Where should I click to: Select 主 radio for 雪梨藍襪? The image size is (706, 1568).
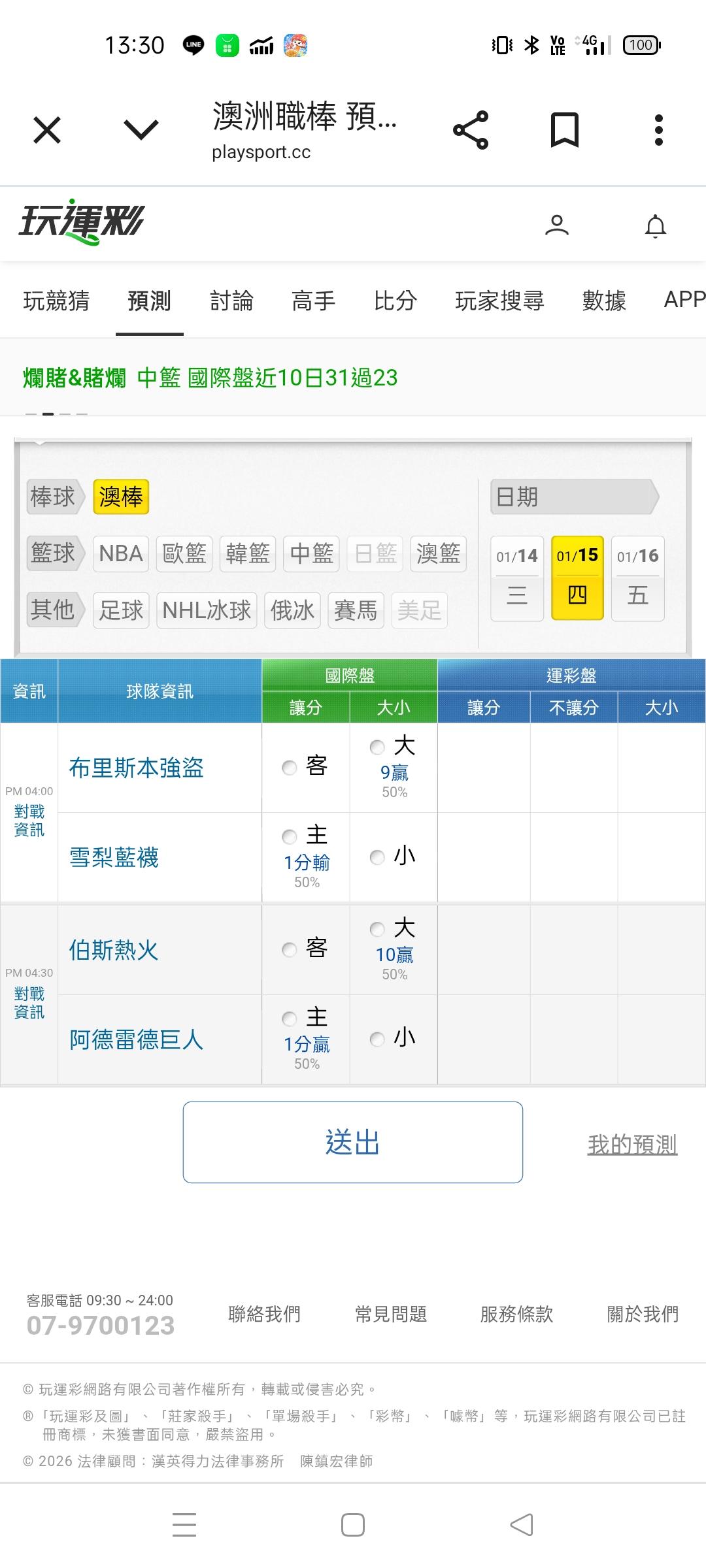pyautogui.click(x=290, y=836)
